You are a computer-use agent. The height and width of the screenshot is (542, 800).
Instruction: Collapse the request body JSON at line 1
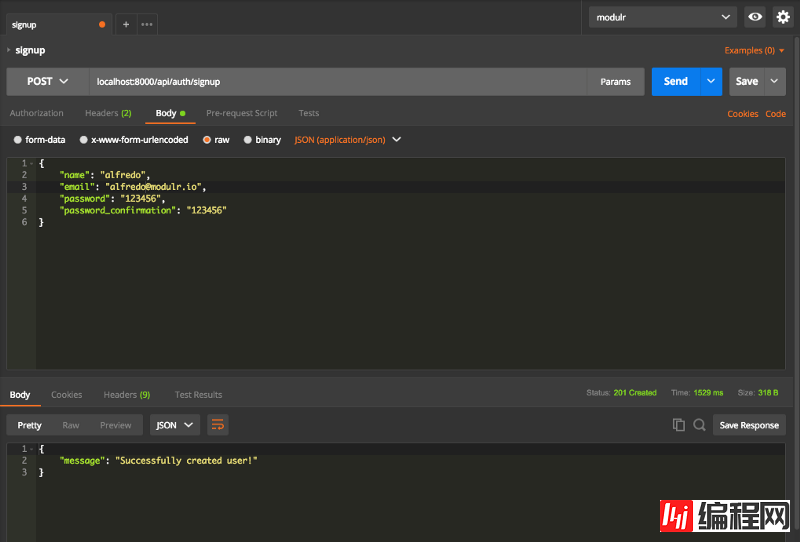click(x=32, y=163)
